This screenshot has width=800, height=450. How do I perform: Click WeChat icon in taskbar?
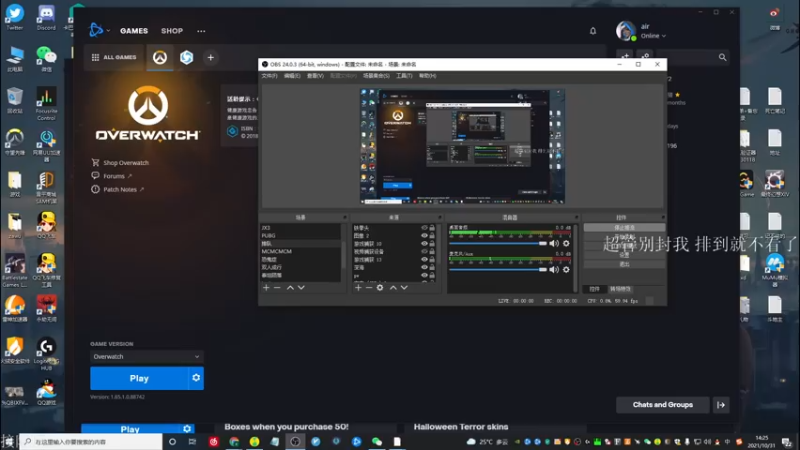(377, 441)
